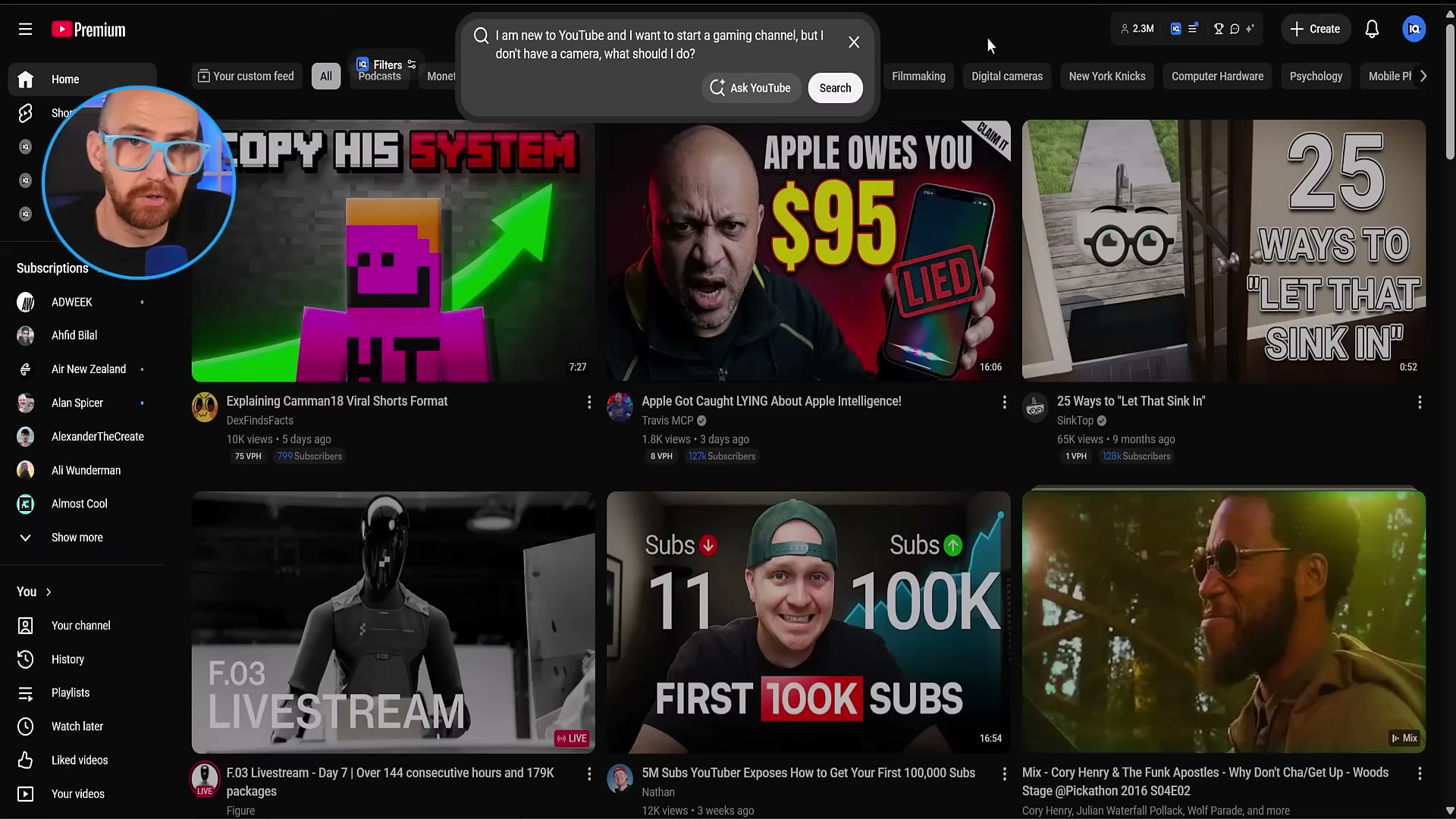Image resolution: width=1456 pixels, height=819 pixels.
Task: Open F.03 Livestream thumbnail
Action: click(x=393, y=622)
